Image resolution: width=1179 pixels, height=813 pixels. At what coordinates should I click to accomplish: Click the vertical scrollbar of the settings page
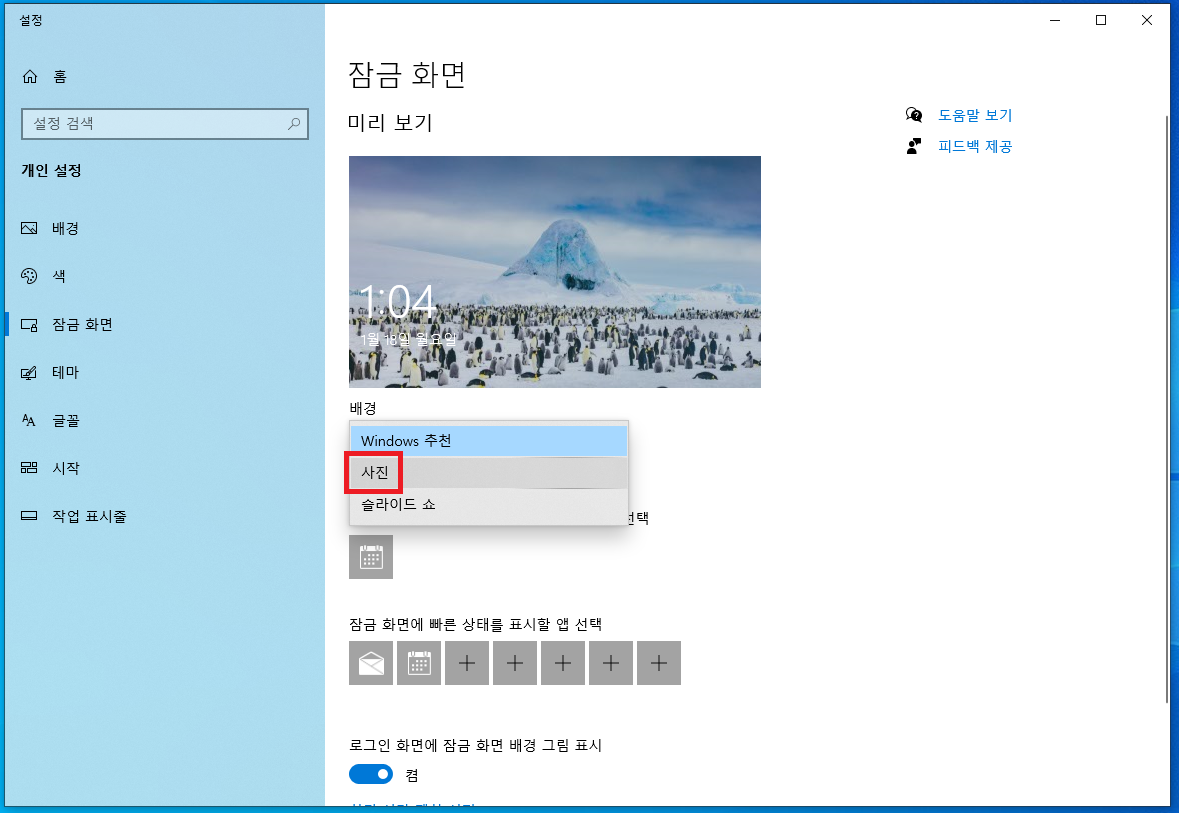click(x=1167, y=410)
